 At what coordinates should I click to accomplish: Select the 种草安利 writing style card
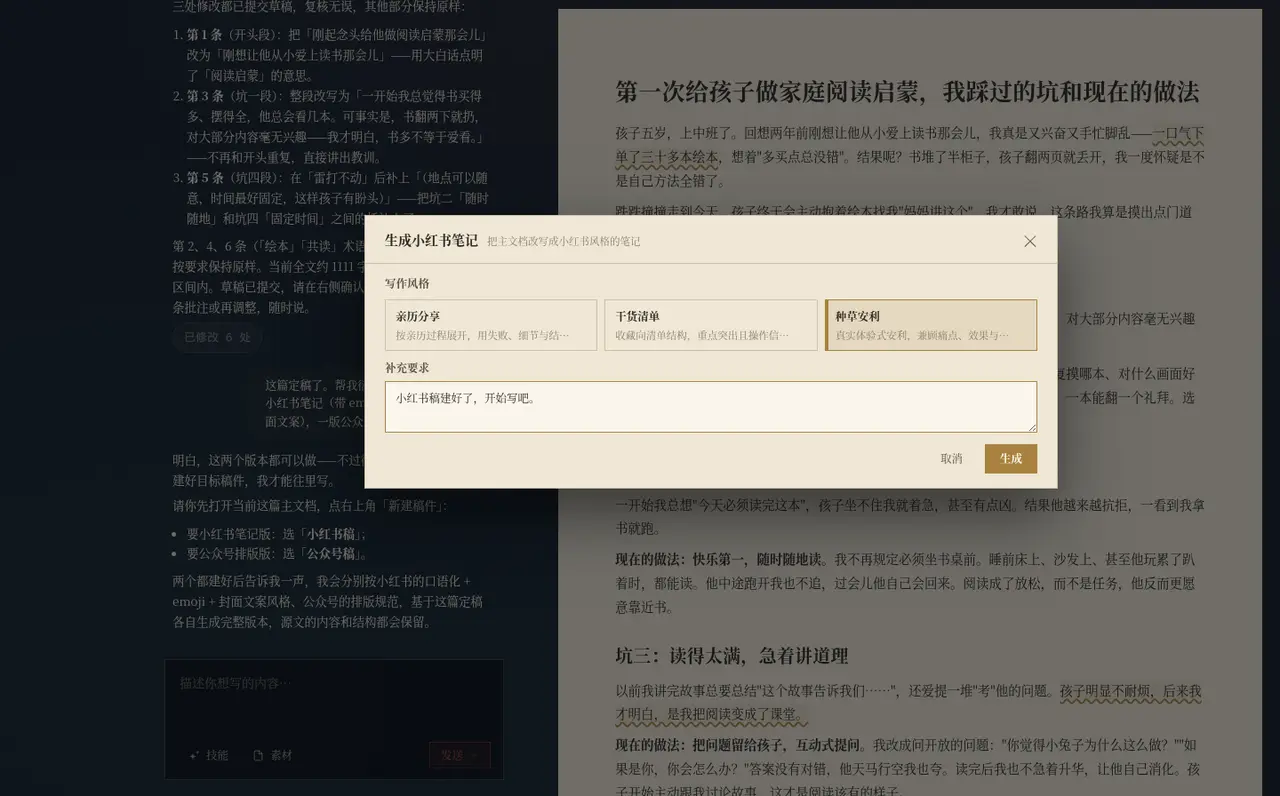[x=931, y=325]
